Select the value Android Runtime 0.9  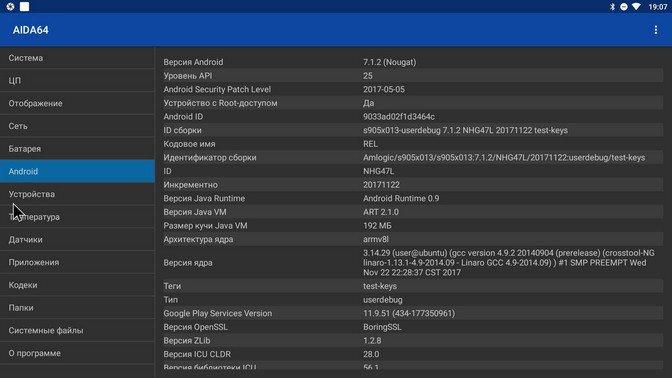pos(401,198)
